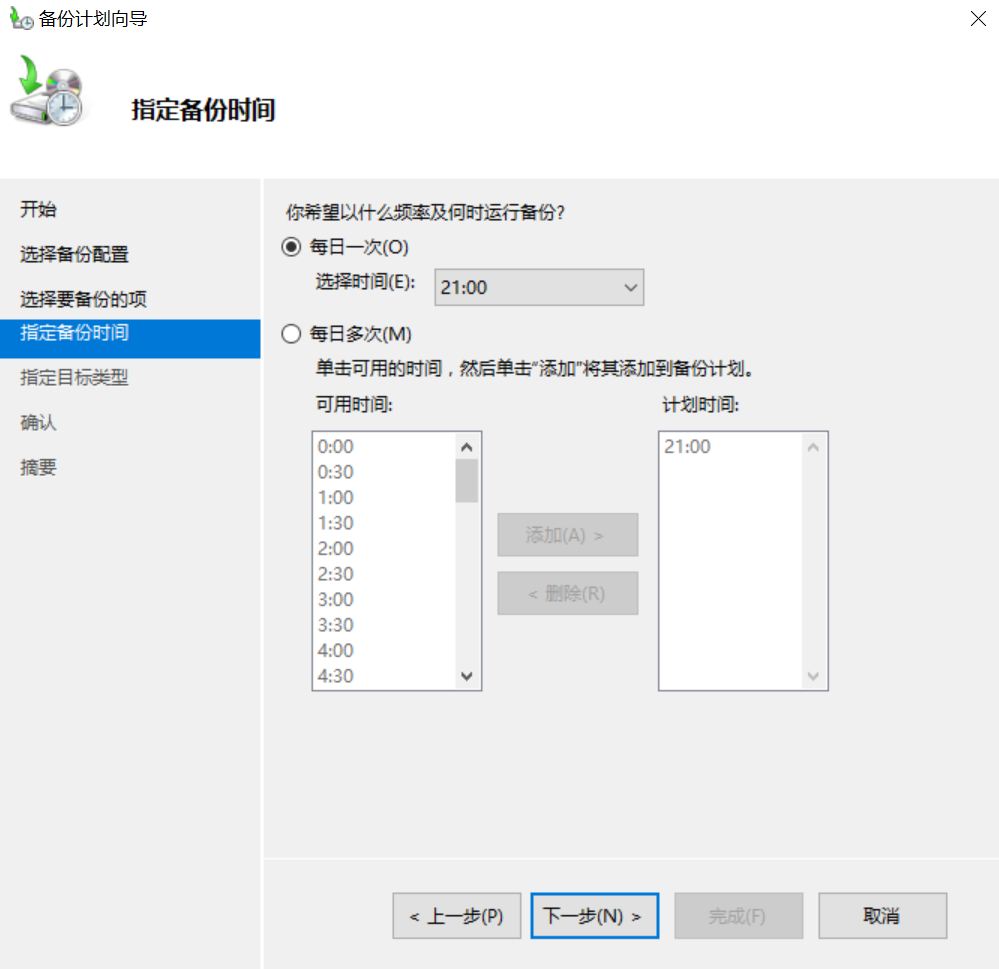
Task: Click down arrow of 计划时间 list scrollbar
Action: point(813,676)
